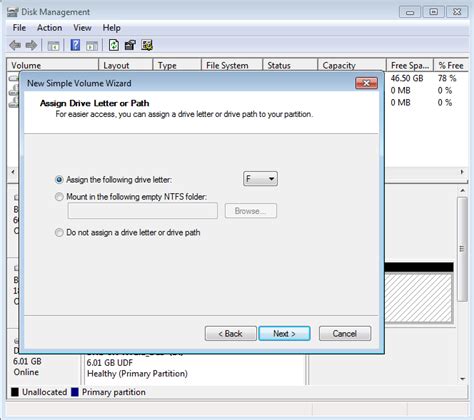474x420 pixels.
Task: Click the Unallocated legend black swatch
Action: point(15,392)
